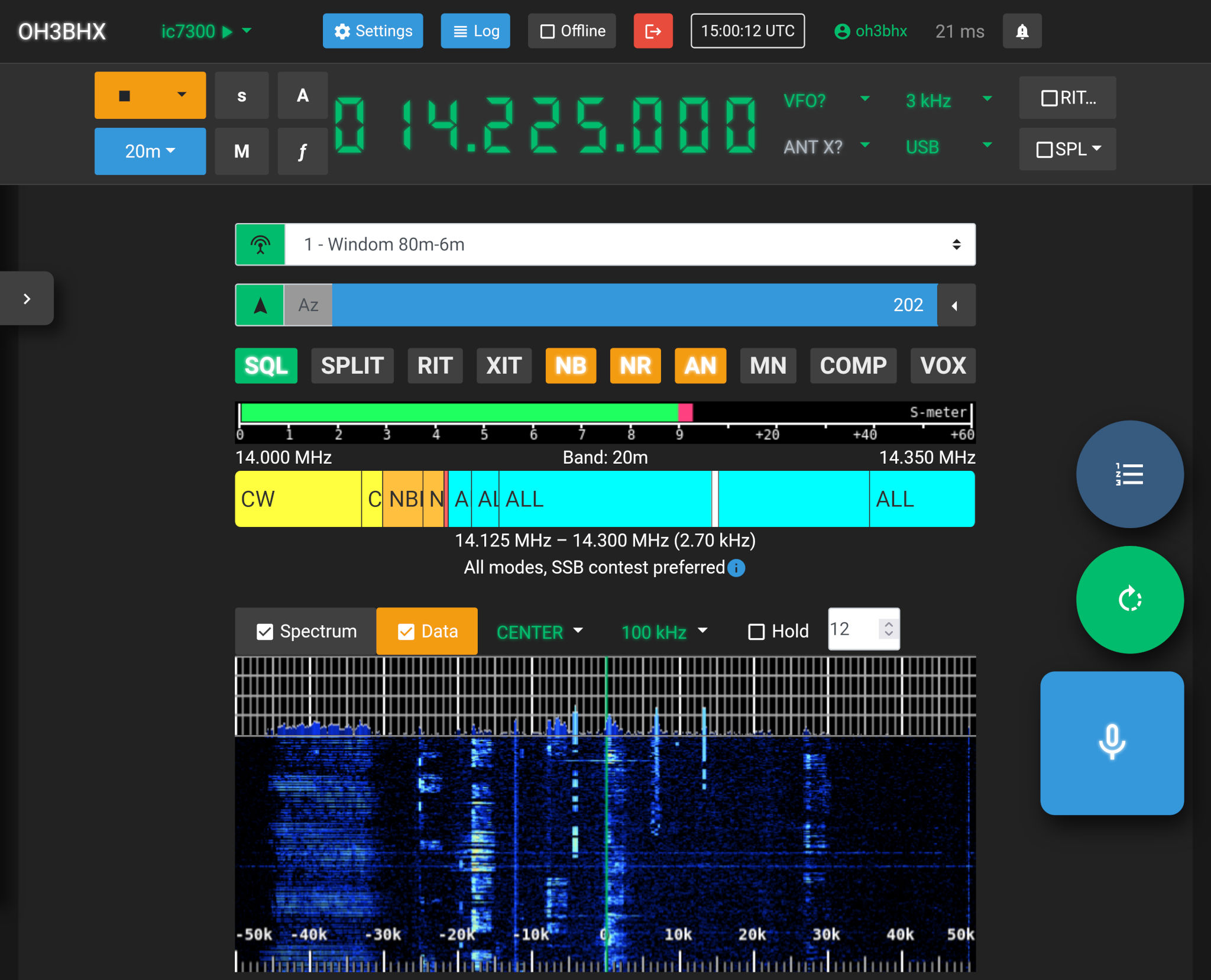Click the red logout icon

653,31
